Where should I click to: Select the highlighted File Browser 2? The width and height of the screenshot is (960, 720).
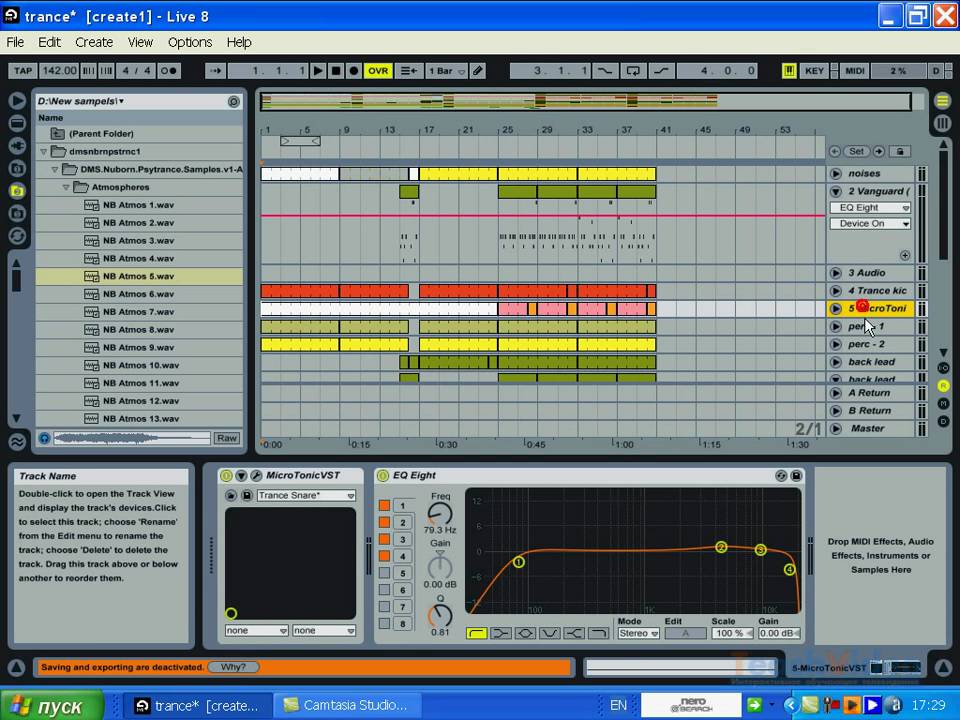pos(17,191)
